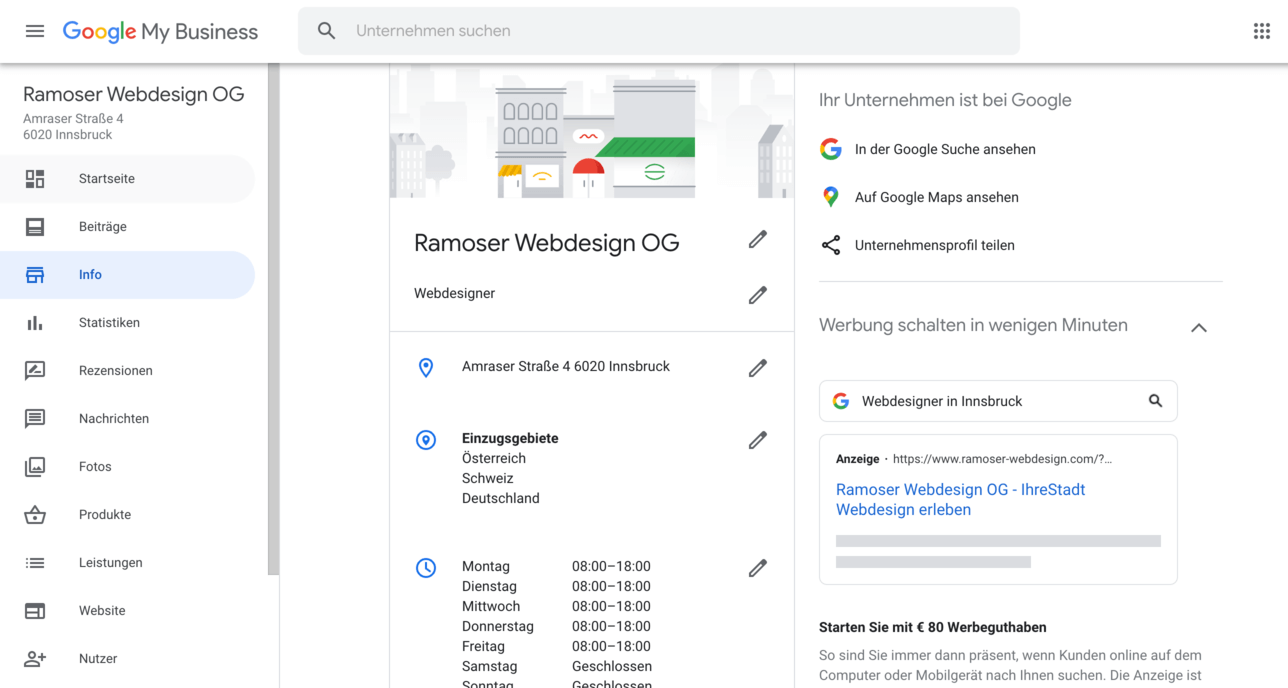
Task: Click the sidebar vertical scrollbar
Action: click(273, 320)
